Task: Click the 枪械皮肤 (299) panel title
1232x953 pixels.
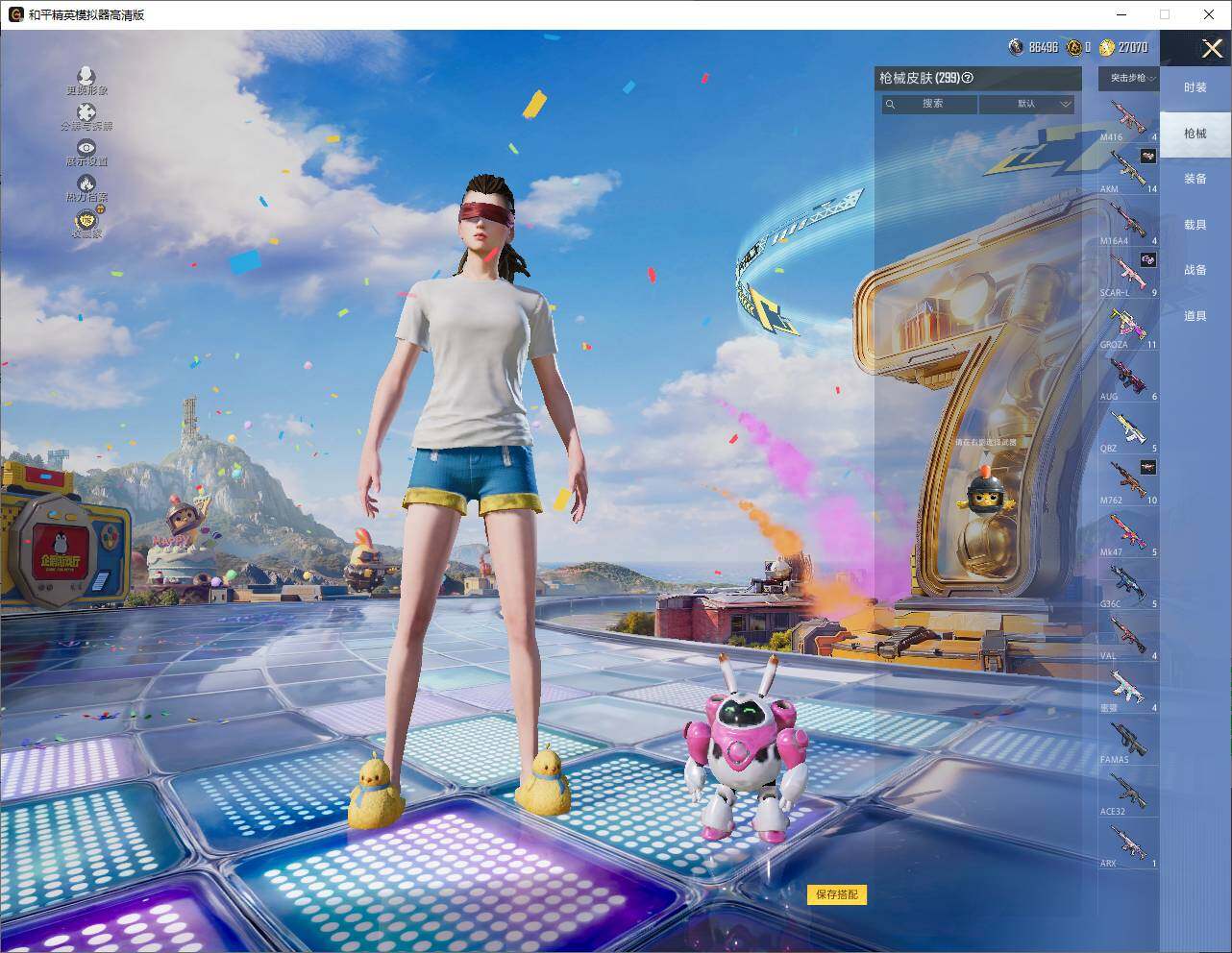Action: [x=920, y=79]
